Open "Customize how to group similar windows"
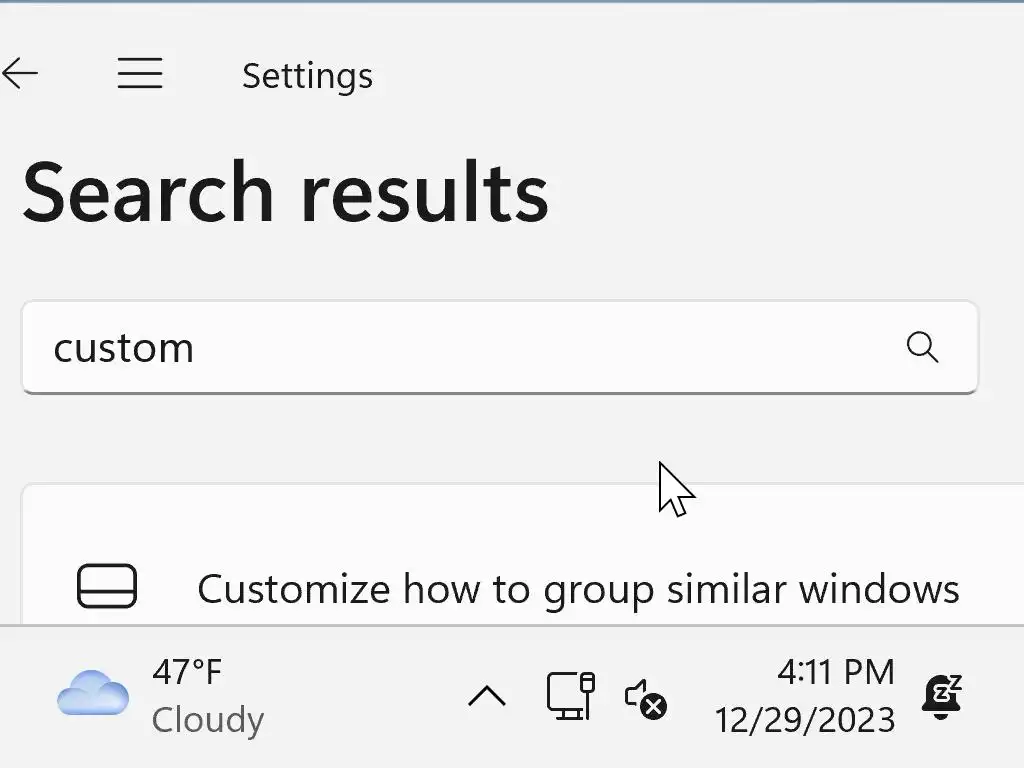This screenshot has width=1024, height=768. [x=578, y=589]
